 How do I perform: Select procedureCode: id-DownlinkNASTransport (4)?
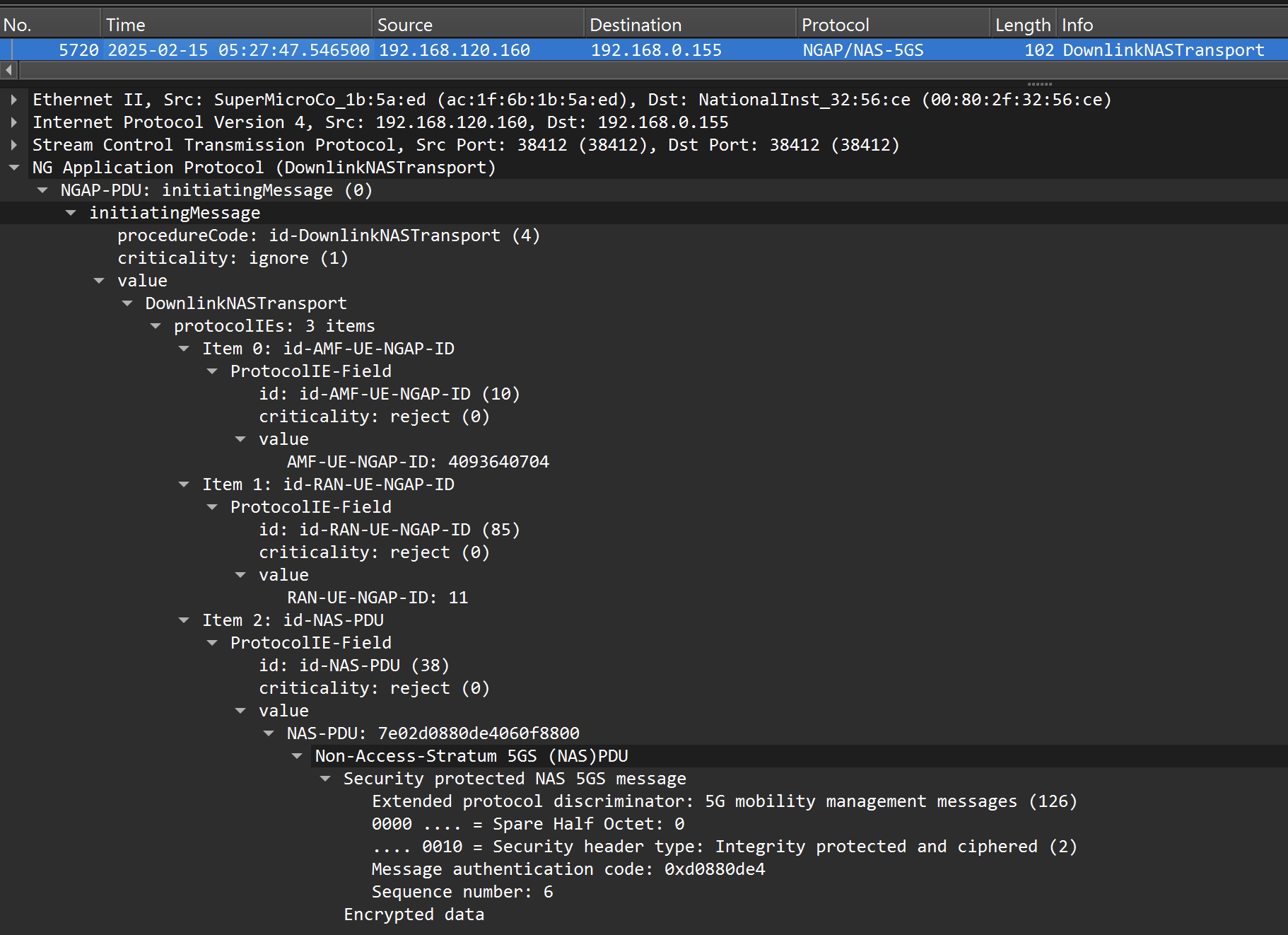pos(329,236)
